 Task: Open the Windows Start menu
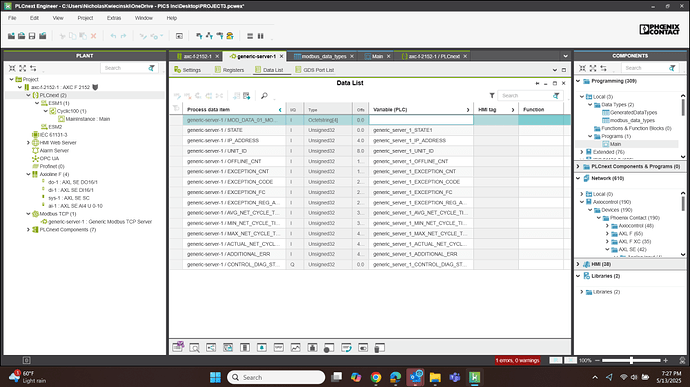[215, 377]
